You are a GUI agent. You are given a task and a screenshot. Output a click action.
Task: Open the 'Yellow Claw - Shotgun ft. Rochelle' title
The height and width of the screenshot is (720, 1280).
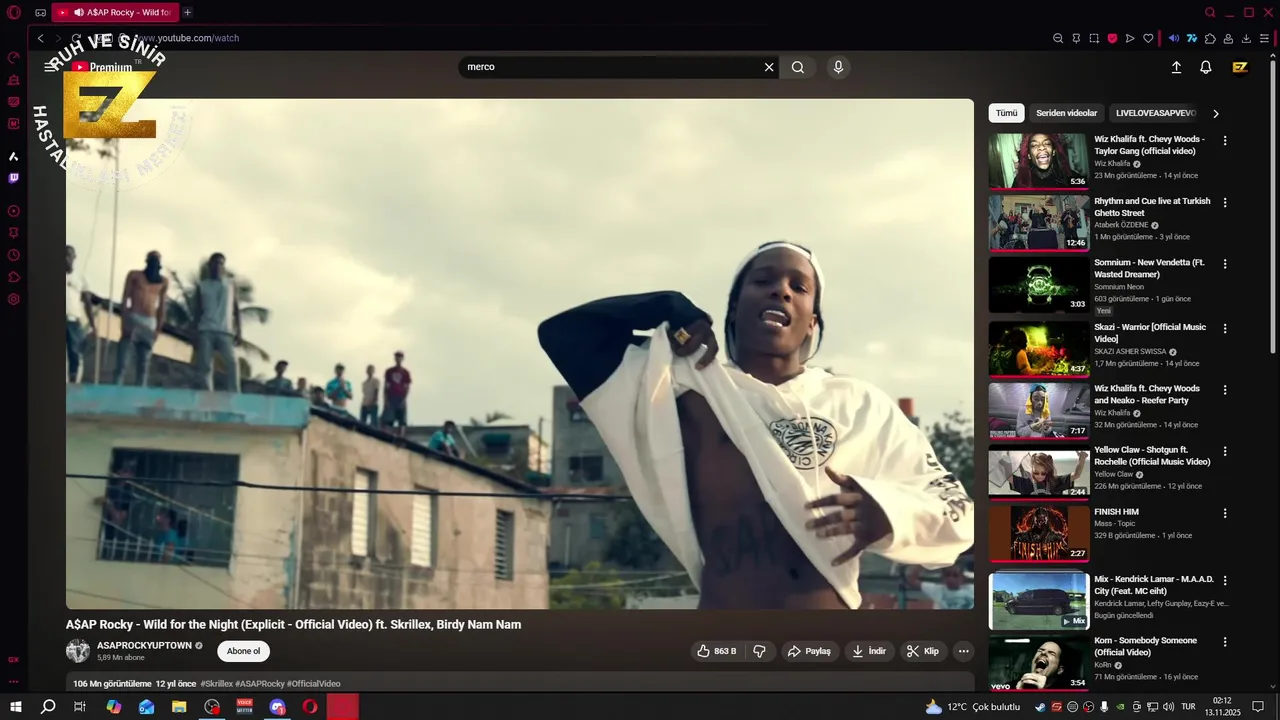click(1152, 456)
